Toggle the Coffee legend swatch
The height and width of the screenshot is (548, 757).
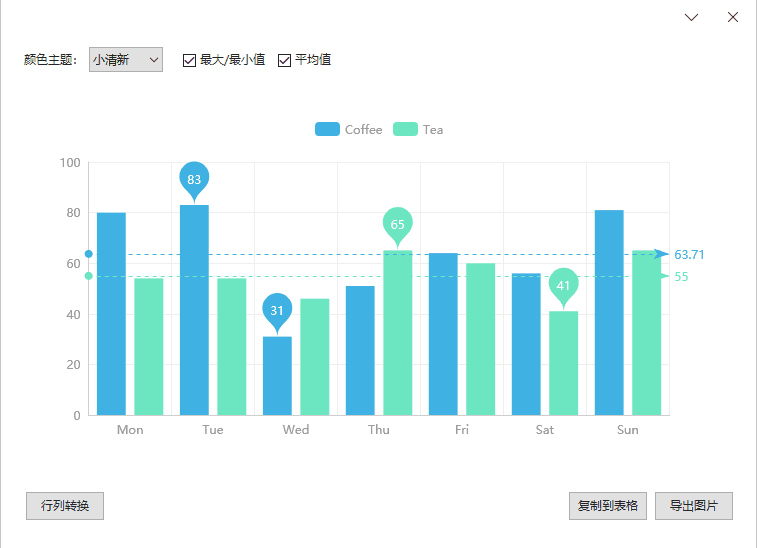327,129
